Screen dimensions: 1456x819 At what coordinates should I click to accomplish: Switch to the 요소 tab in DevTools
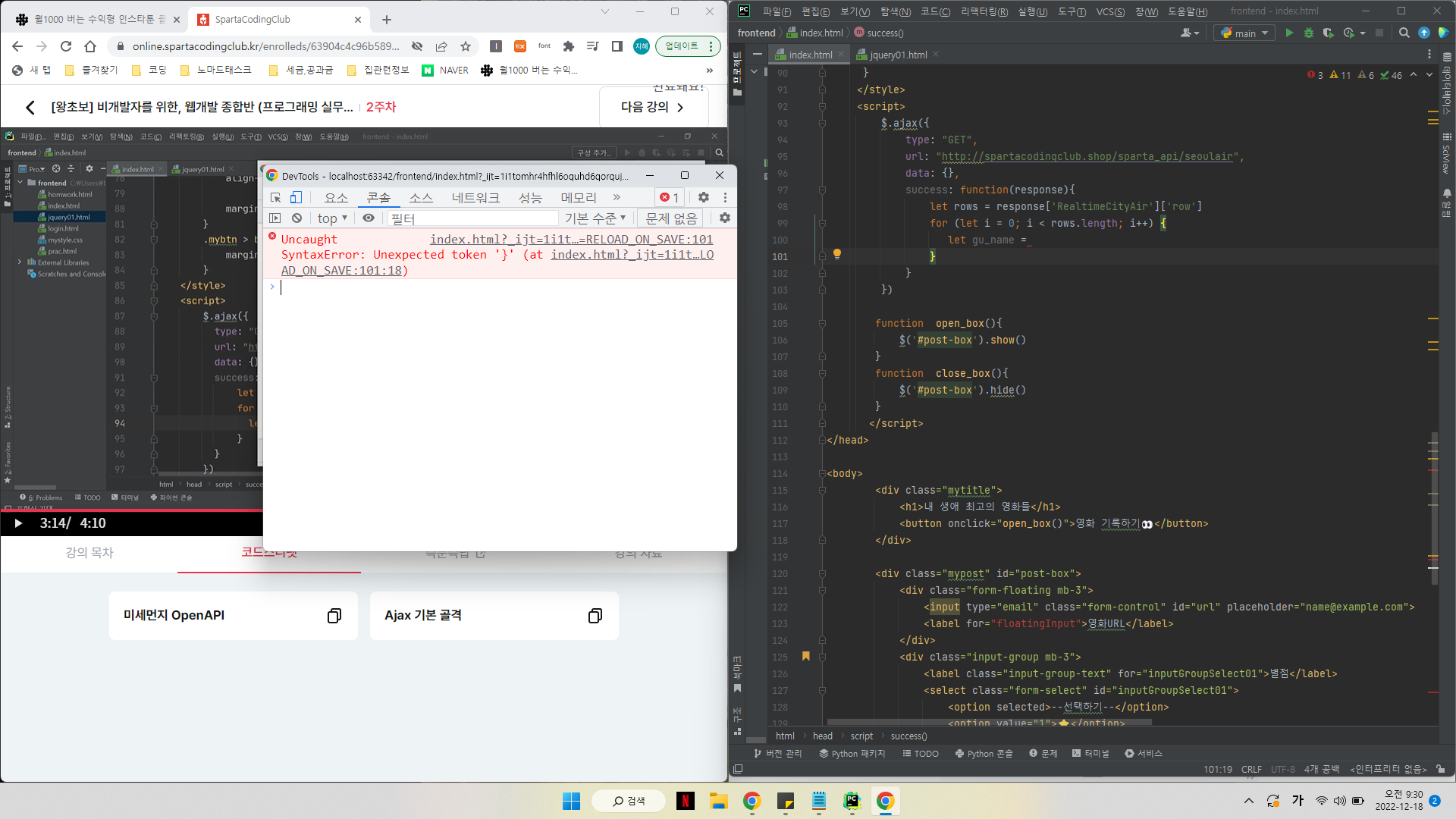336,197
